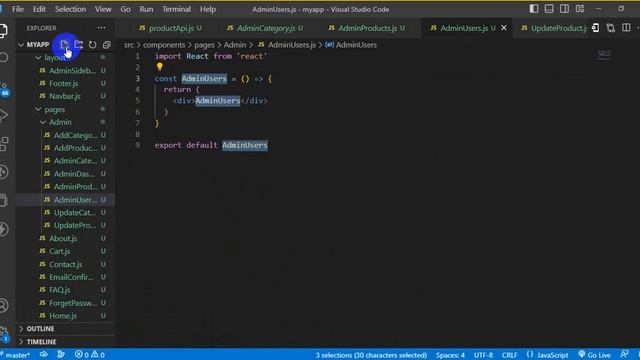
Task: Synchronize changes cloud icon in status bar
Action: [44, 354]
